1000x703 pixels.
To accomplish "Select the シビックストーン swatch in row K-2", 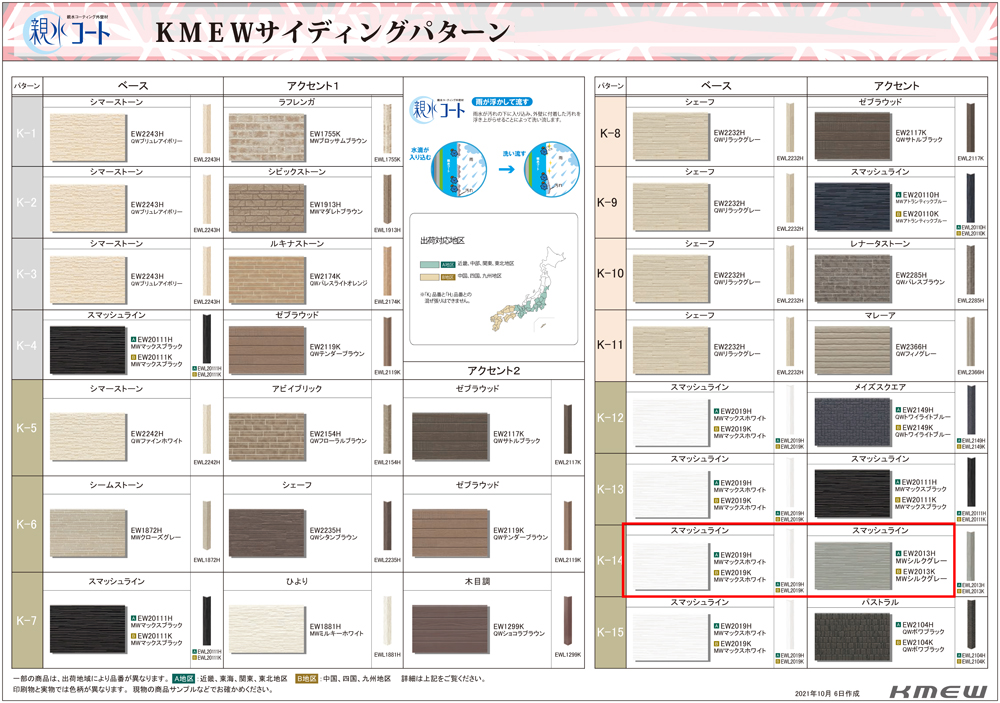I will 267,209.
